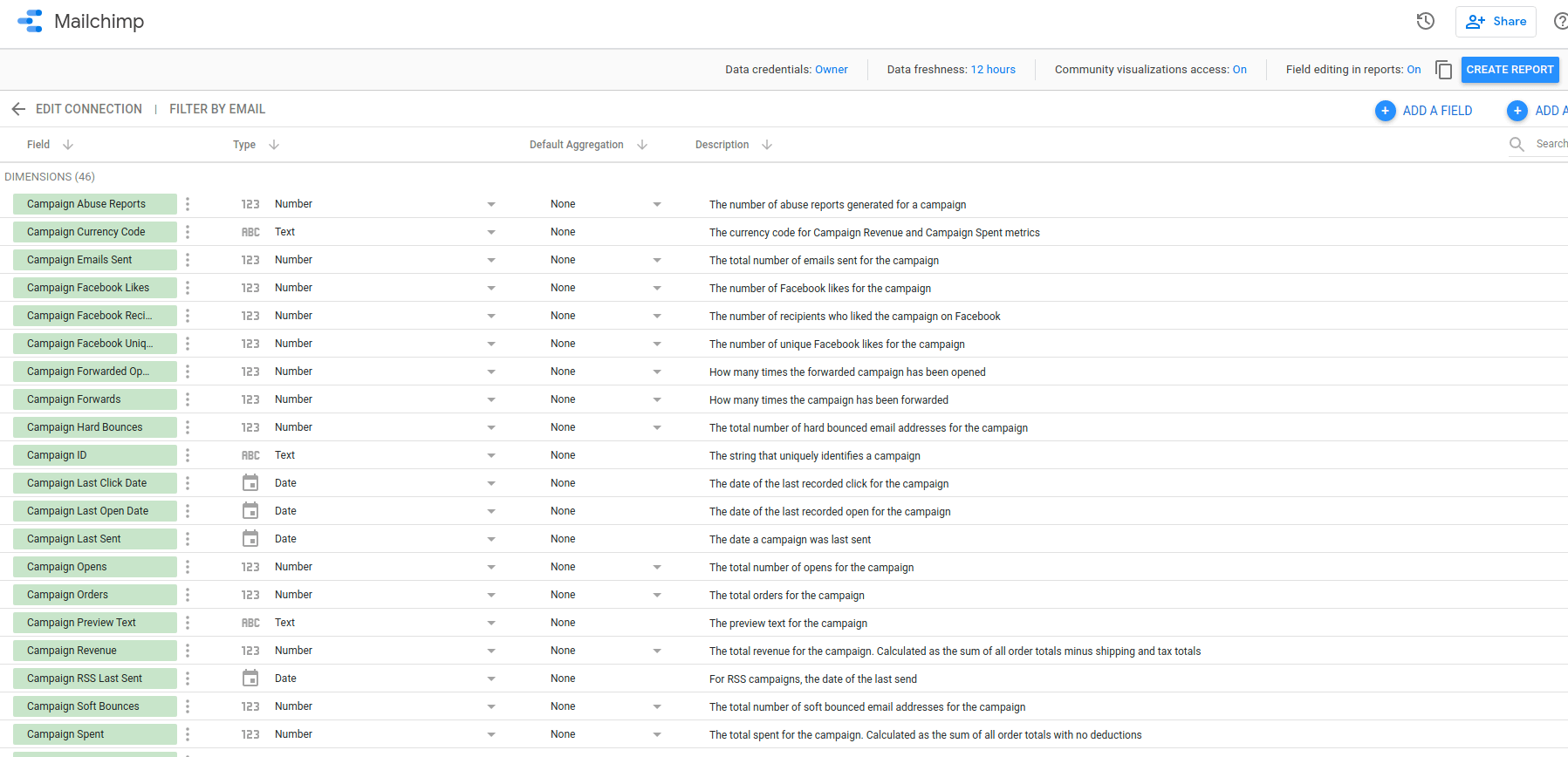The width and height of the screenshot is (1568, 757).
Task: Open more options for Campaign Emails Sent
Action: coord(188,260)
